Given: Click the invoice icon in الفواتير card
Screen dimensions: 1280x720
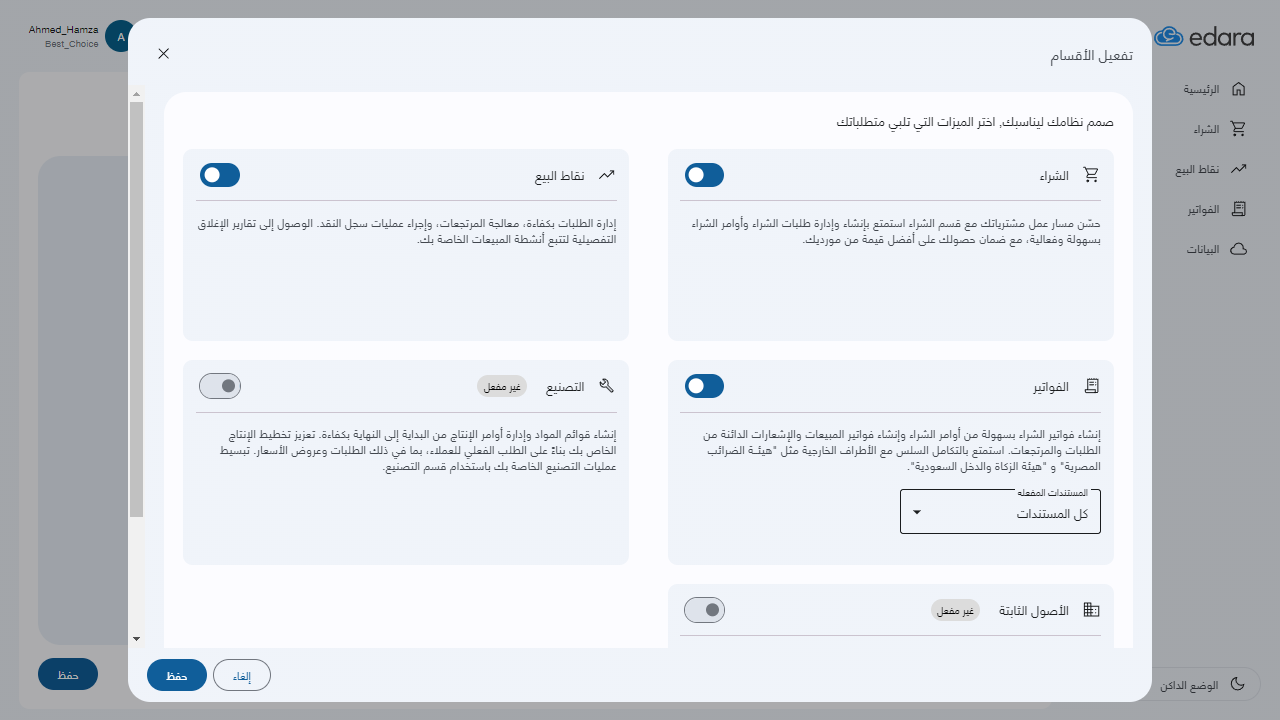Looking at the screenshot, I should click(1091, 386).
